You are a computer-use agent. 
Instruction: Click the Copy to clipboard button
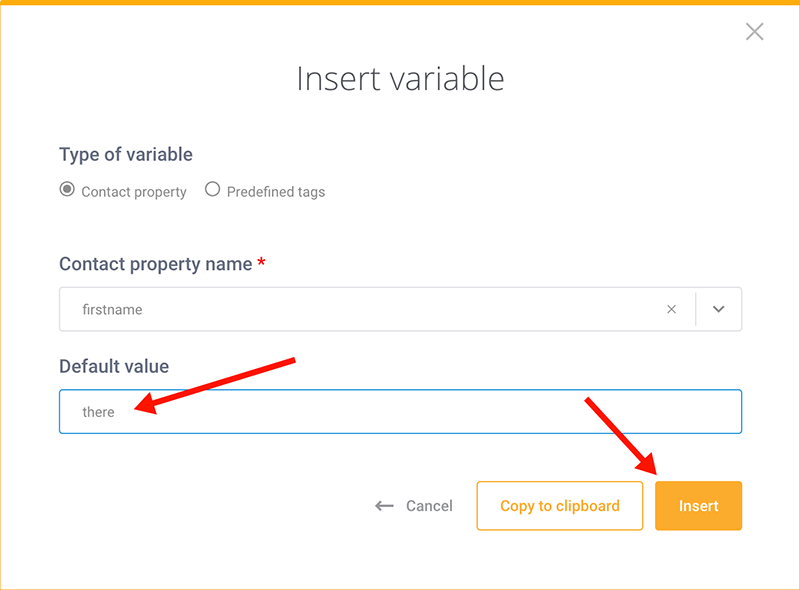[x=560, y=506]
